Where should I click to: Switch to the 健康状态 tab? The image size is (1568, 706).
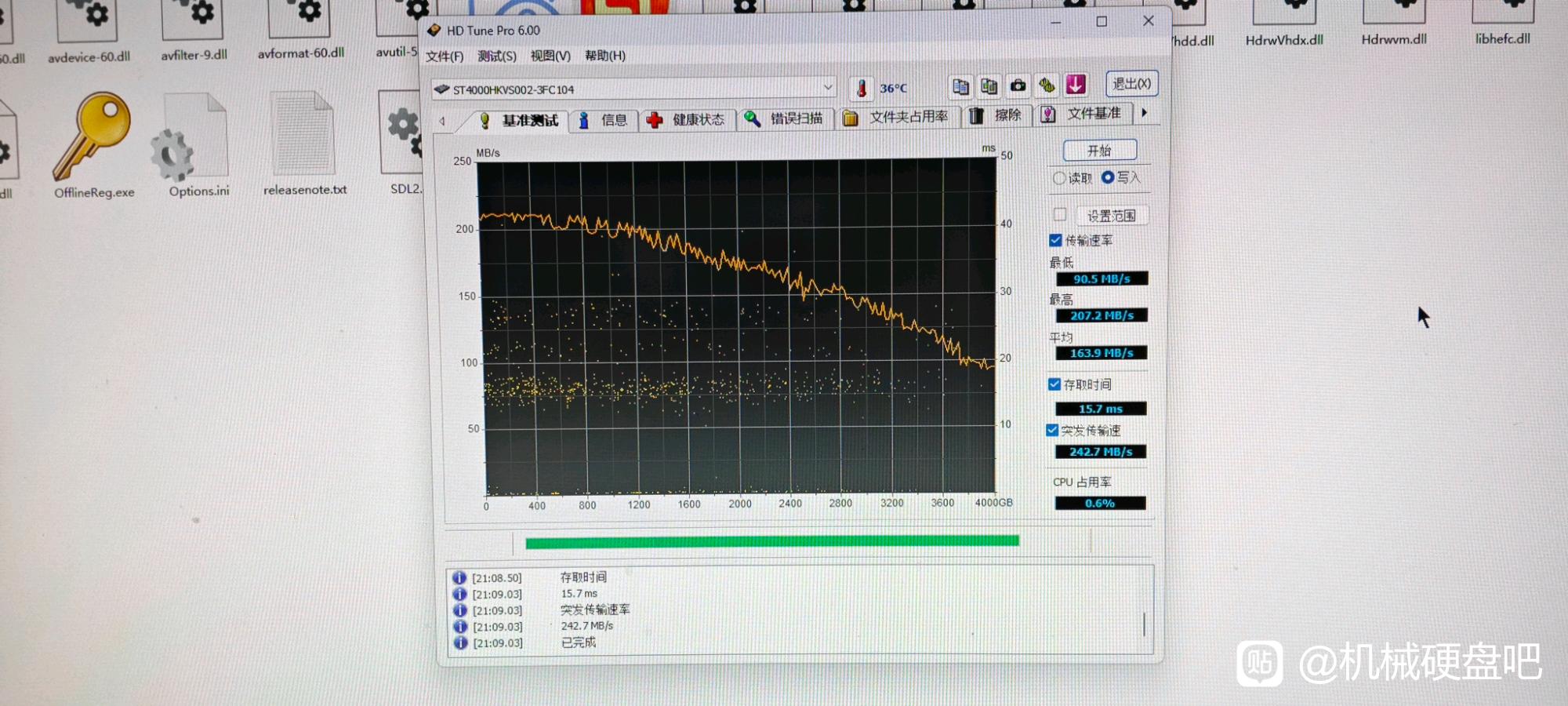687,119
